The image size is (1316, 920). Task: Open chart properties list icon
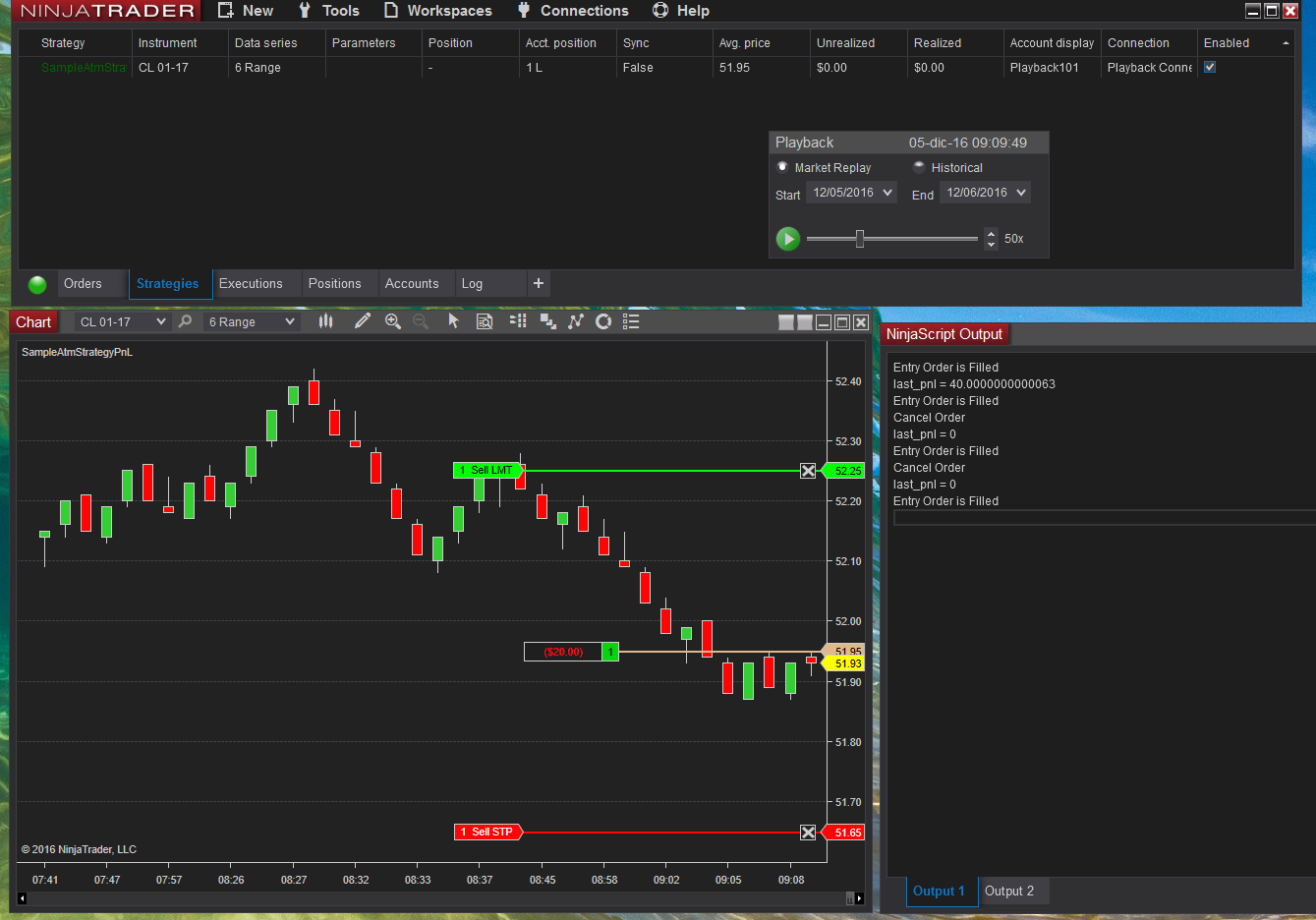point(631,321)
